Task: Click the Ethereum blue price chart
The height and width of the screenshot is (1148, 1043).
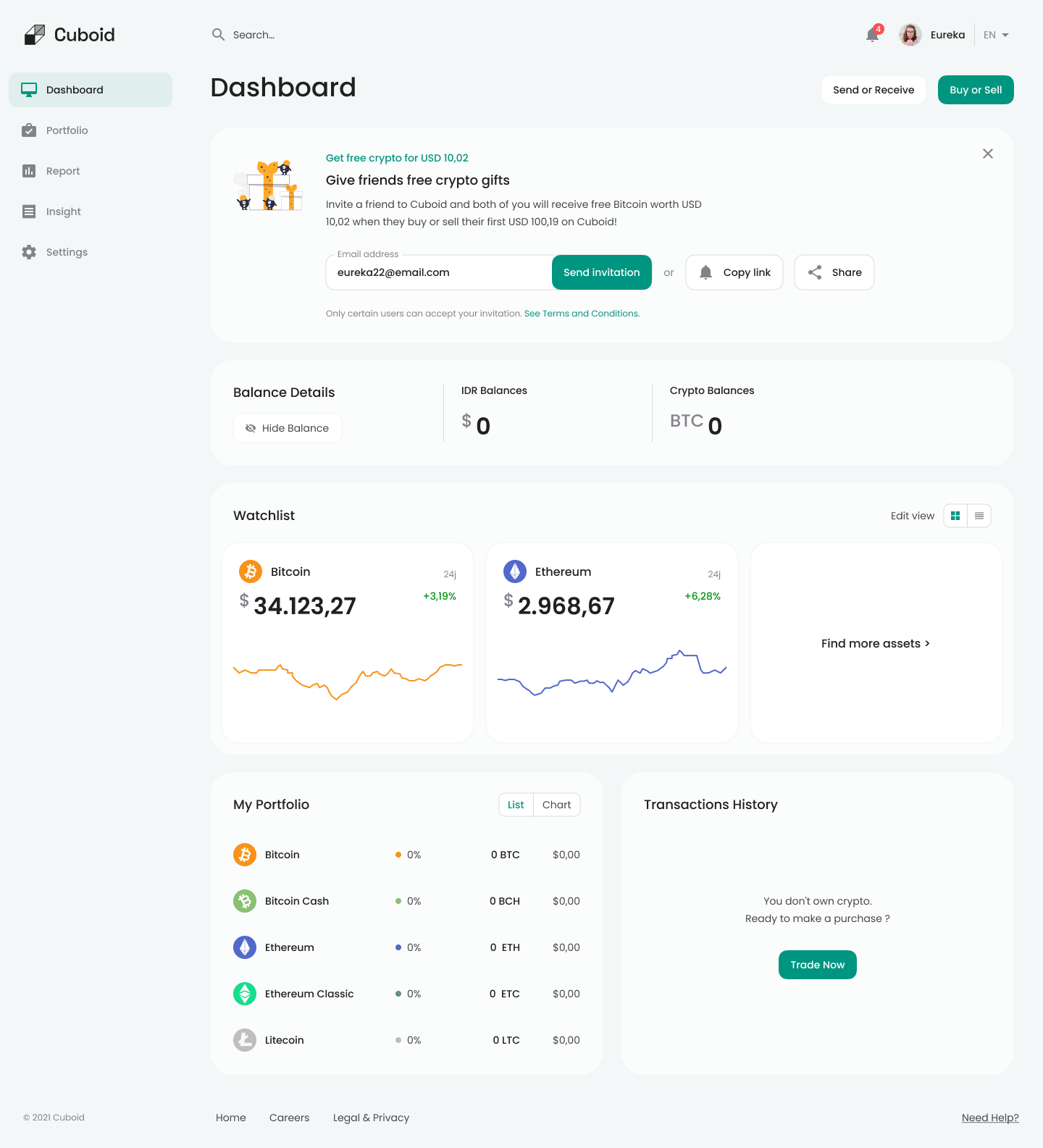Action: pyautogui.click(x=612, y=673)
